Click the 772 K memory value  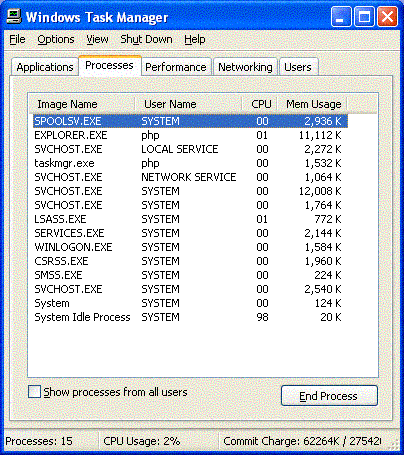coord(328,219)
